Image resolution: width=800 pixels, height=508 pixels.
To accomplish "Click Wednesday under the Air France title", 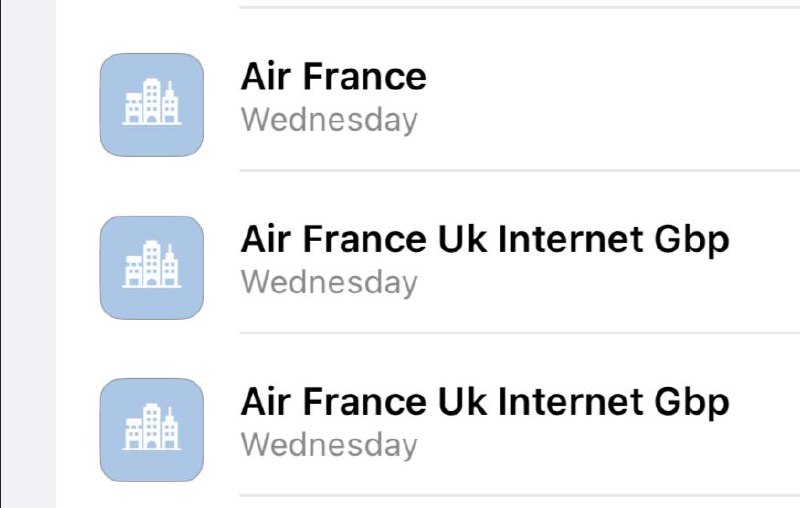I will (x=329, y=121).
